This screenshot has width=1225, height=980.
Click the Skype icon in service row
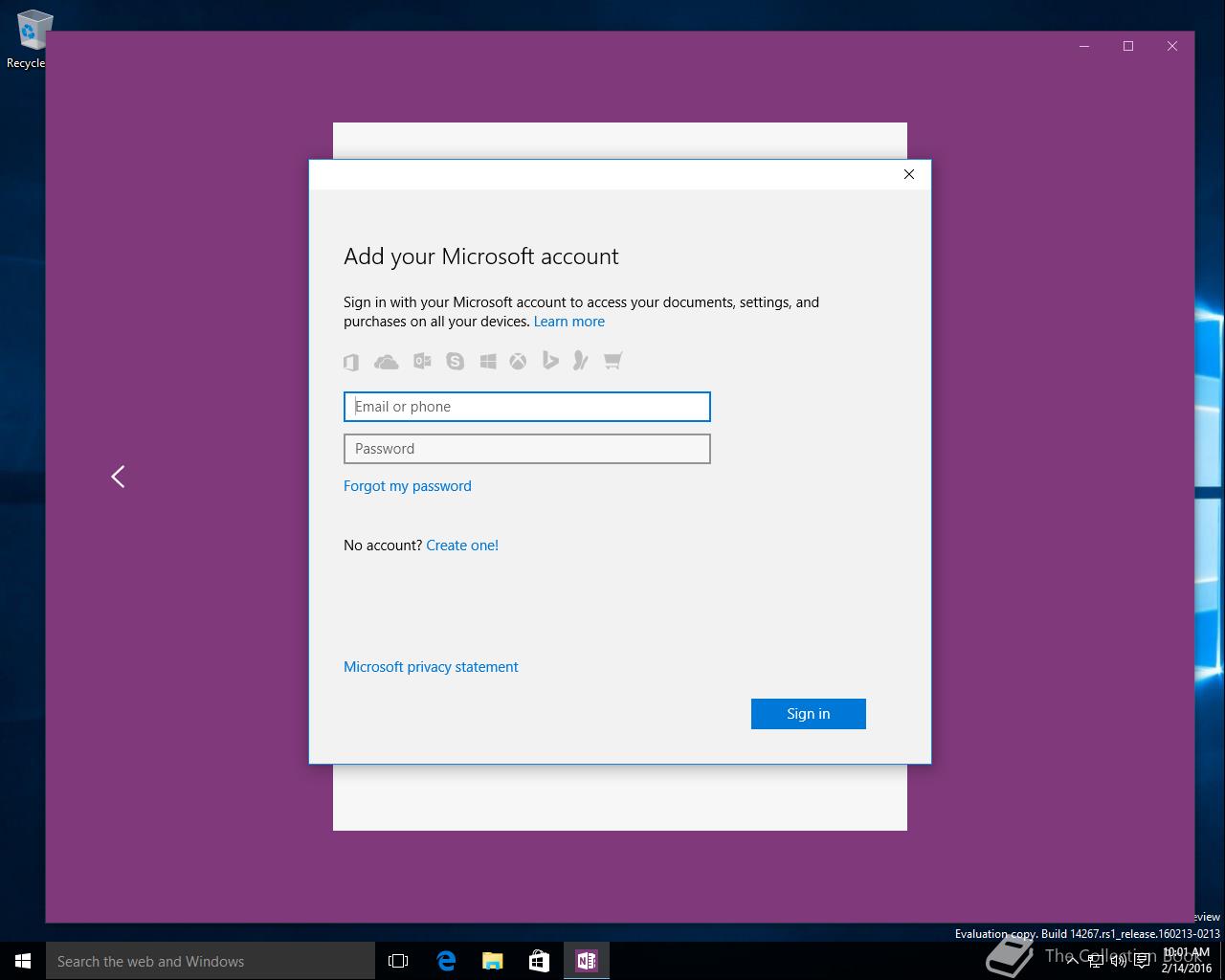(x=456, y=361)
